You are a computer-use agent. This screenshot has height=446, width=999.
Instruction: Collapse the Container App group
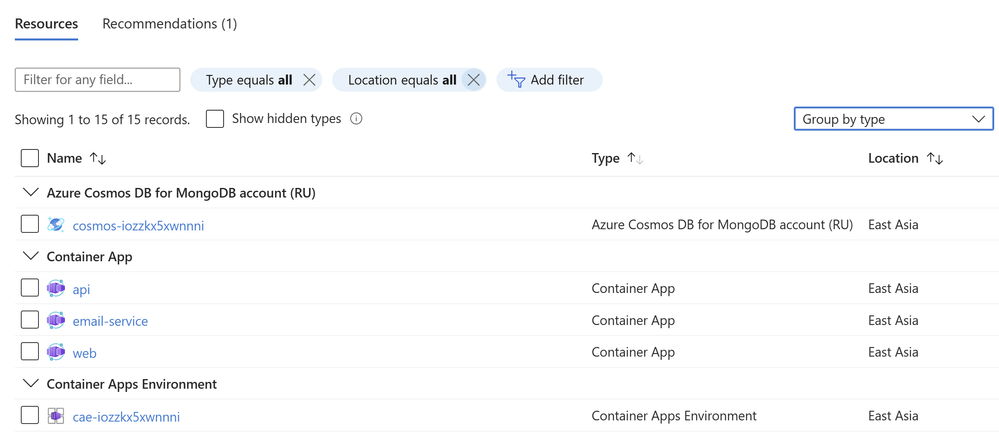pos(30,257)
